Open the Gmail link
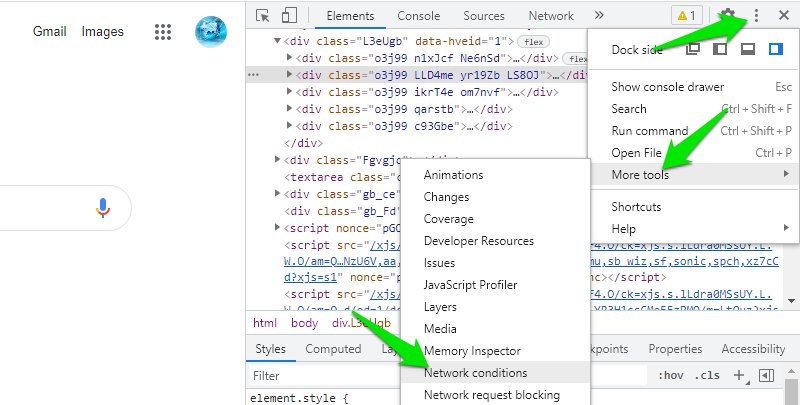800x405 pixels. pos(49,31)
